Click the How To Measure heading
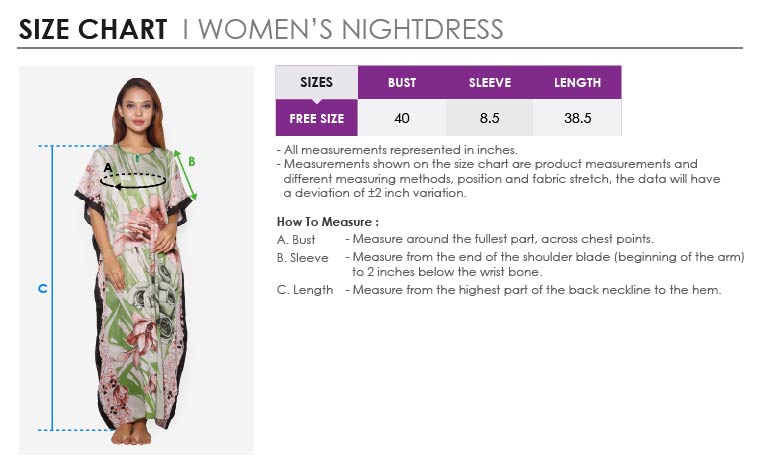The image size is (762, 469). (327, 221)
